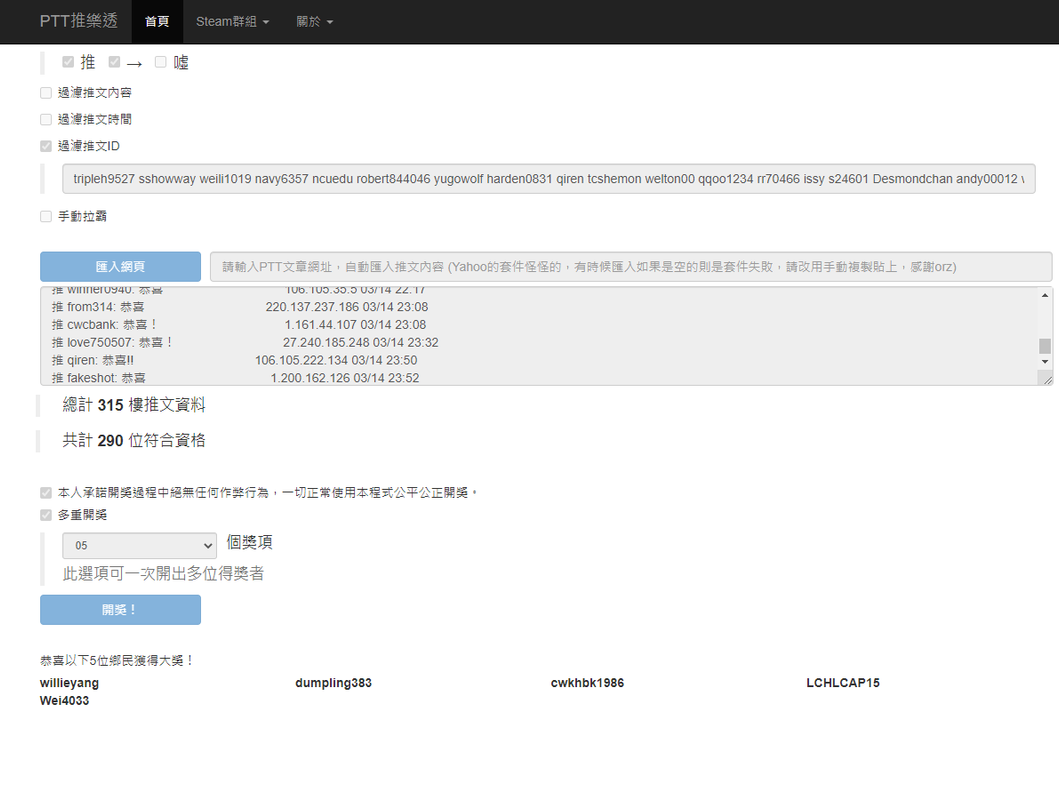This screenshot has width=1059, height=800.
Task: Click scroll-up arrow of comments textarea
Action: [1045, 295]
